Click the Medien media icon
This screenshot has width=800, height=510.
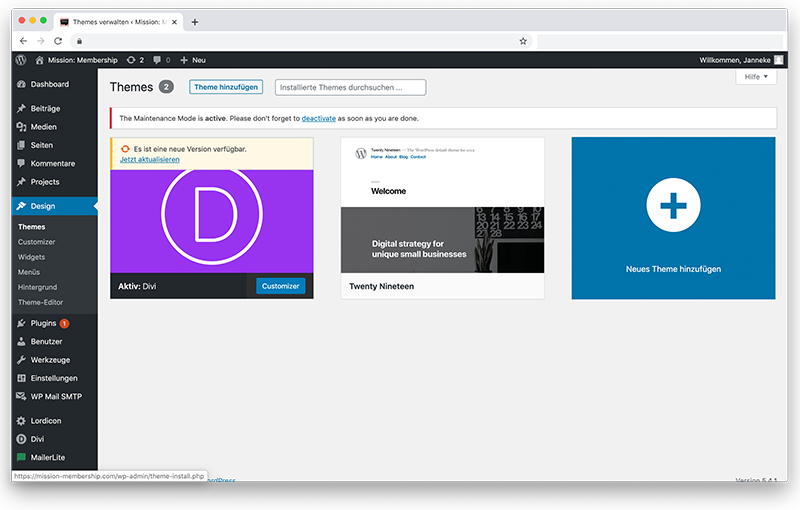point(21,127)
